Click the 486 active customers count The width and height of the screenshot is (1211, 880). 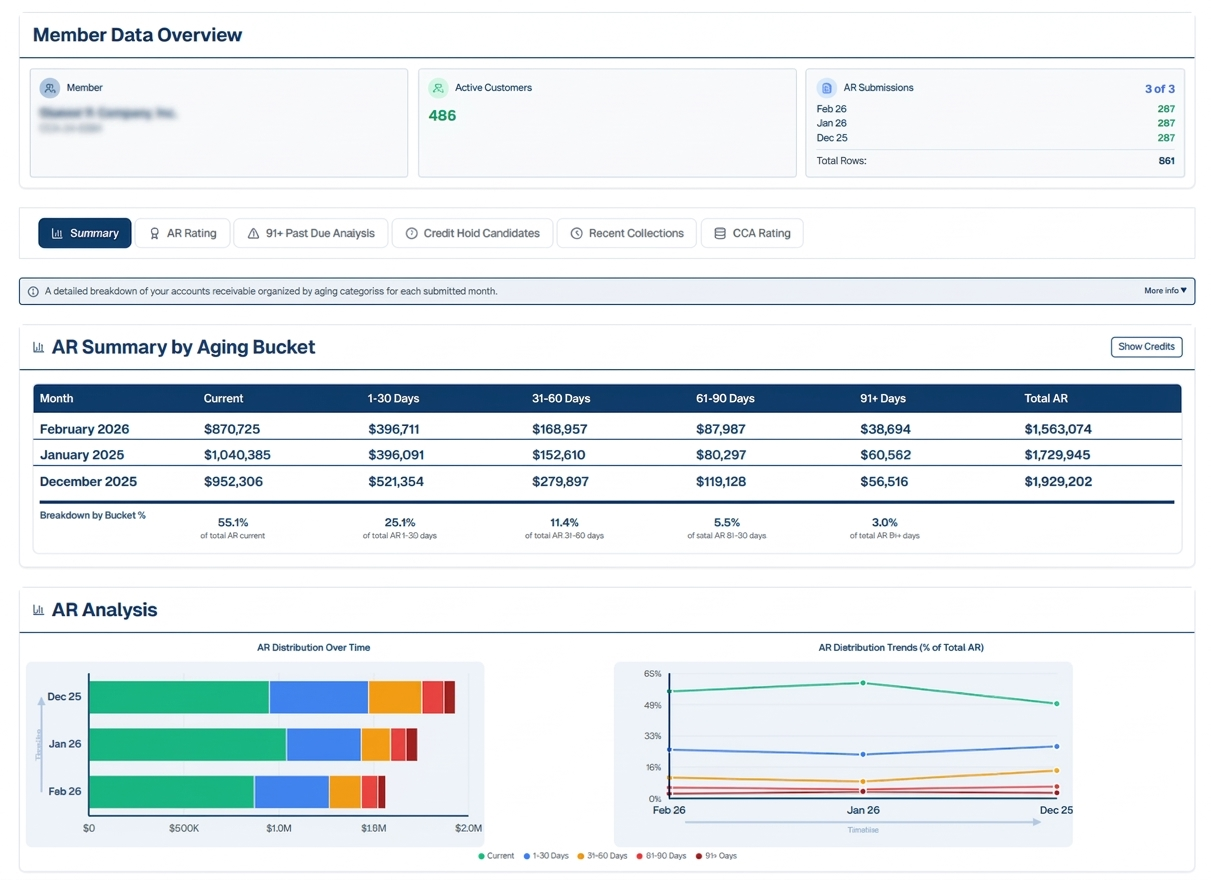click(442, 116)
